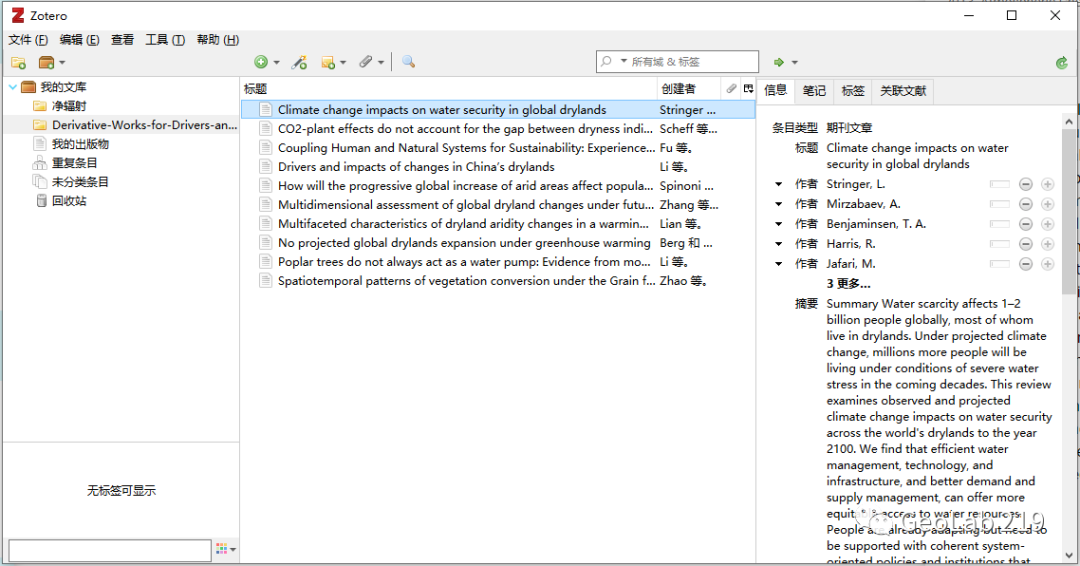Open the 工具 (T) menu

pyautogui.click(x=165, y=40)
